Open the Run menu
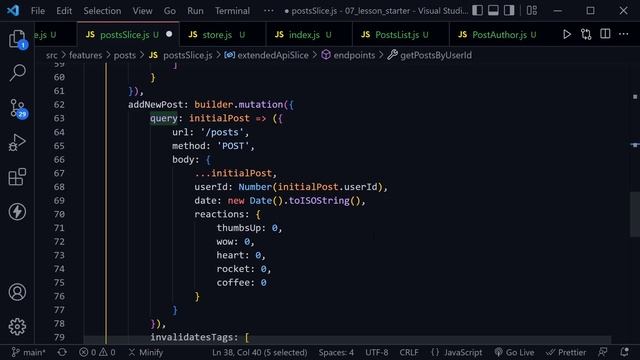 tap(195, 11)
